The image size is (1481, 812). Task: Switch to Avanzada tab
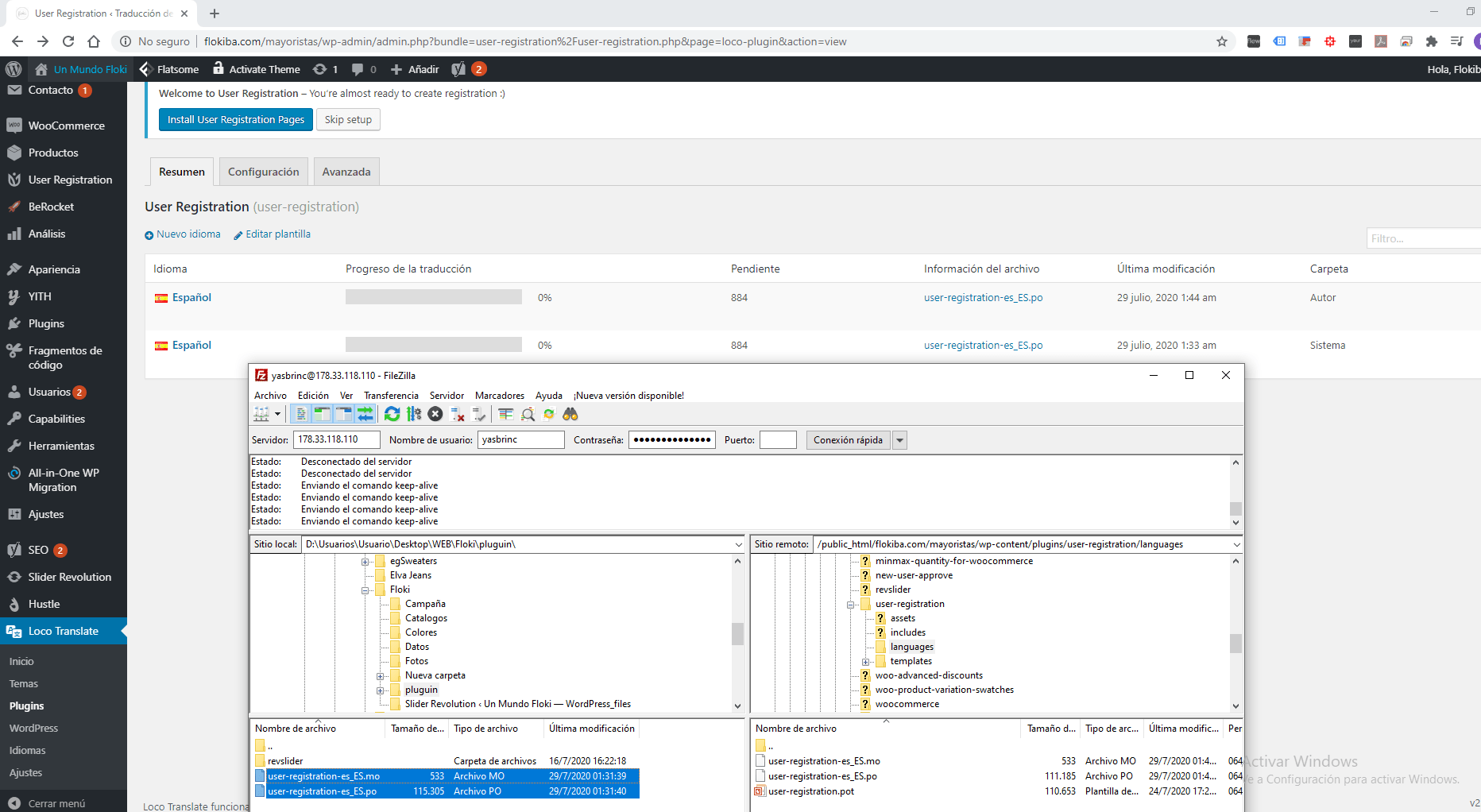[346, 172]
